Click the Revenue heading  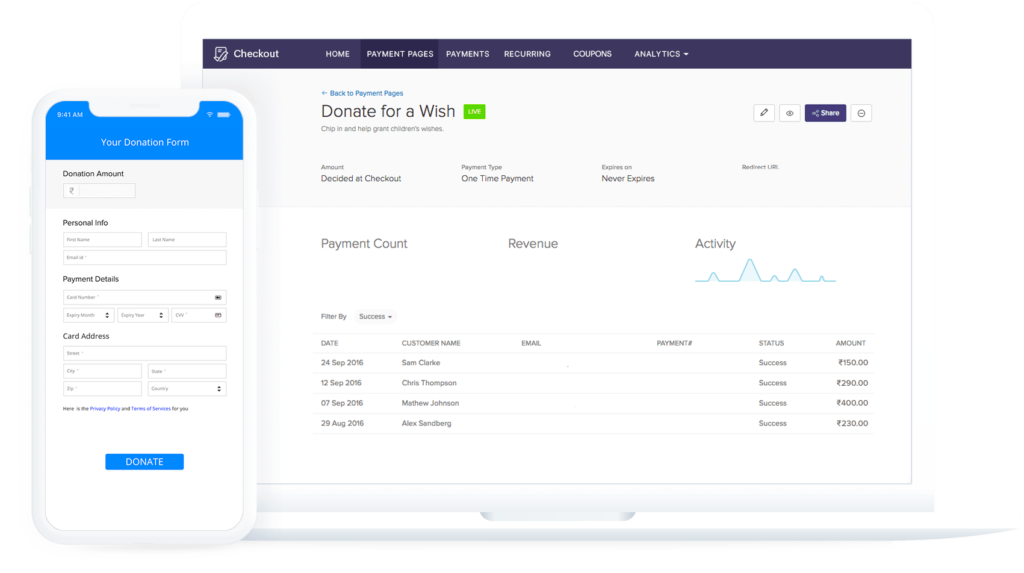point(533,244)
